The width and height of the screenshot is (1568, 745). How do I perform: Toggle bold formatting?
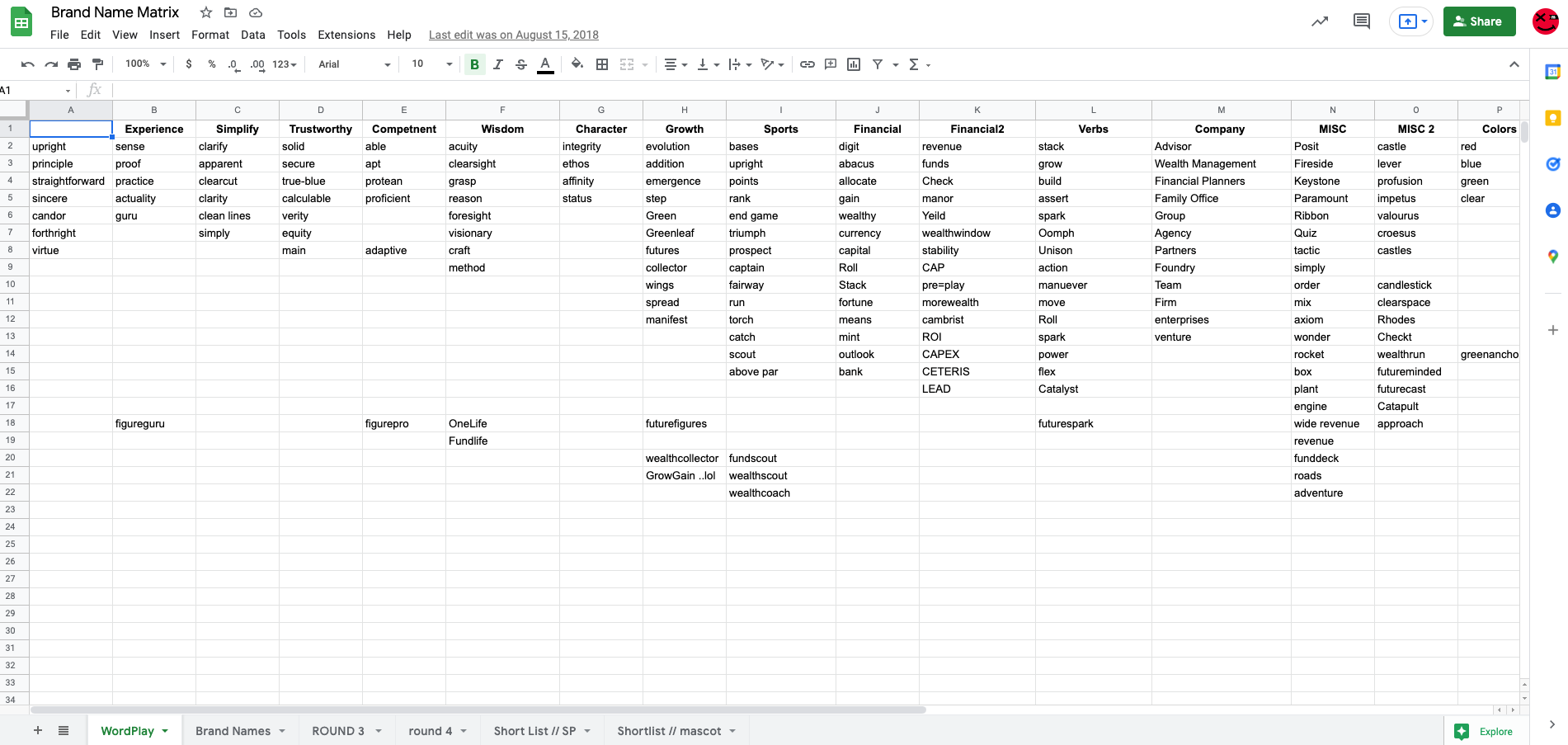pos(474,64)
